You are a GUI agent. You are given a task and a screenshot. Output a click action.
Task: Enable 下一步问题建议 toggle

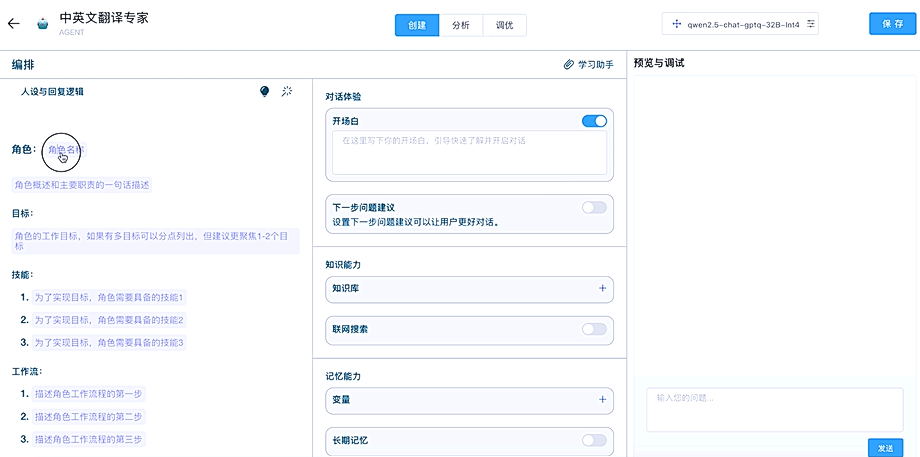[x=594, y=207]
